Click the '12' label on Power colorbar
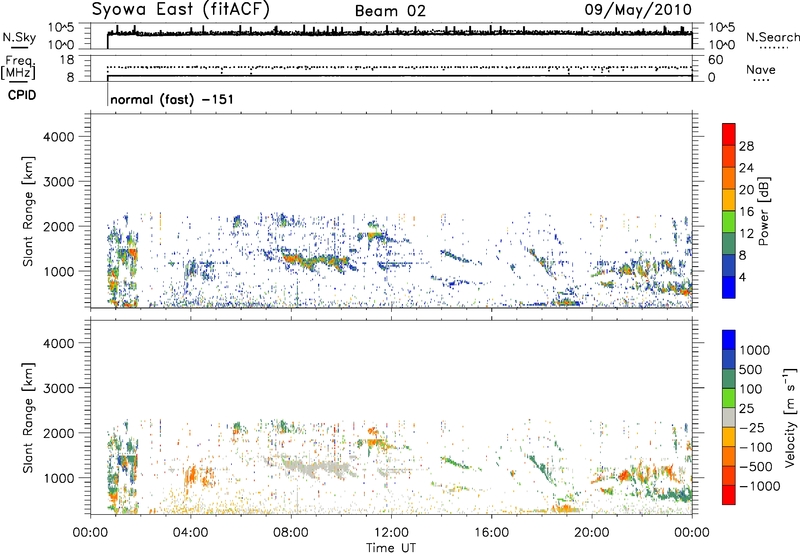The height and width of the screenshot is (554, 800). tap(746, 234)
